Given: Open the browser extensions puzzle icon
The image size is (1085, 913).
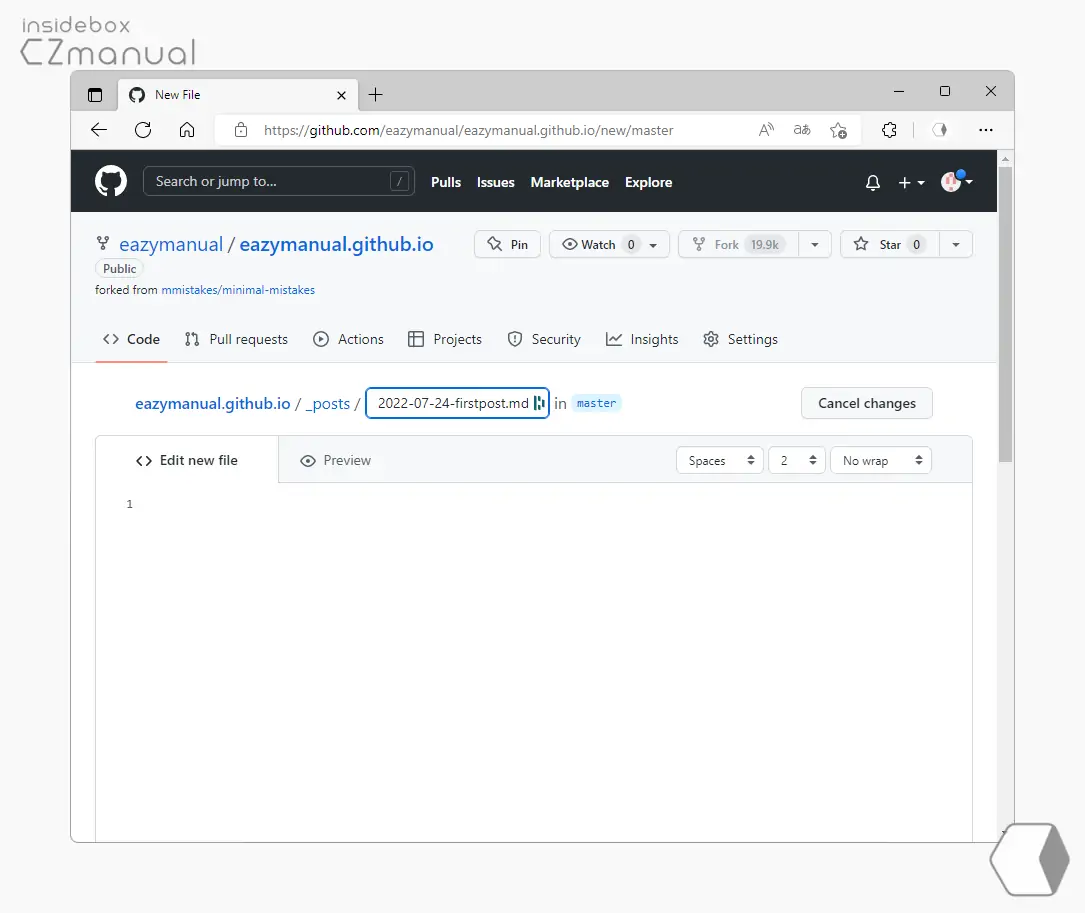Looking at the screenshot, I should tap(889, 130).
